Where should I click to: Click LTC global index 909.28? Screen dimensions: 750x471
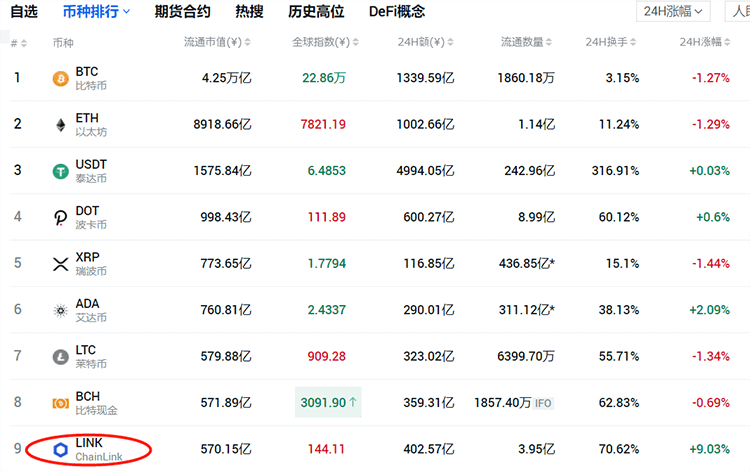[326, 356]
